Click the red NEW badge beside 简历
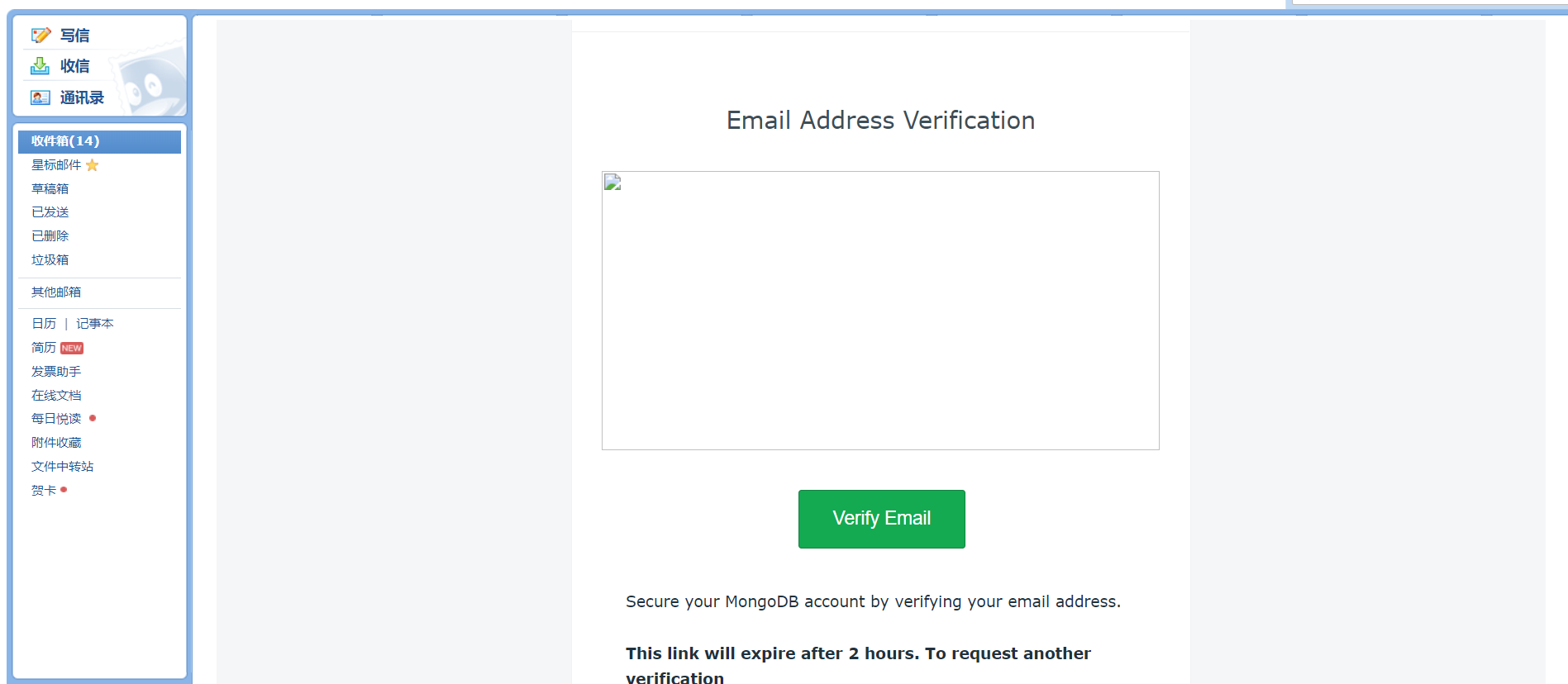The width and height of the screenshot is (1568, 684). point(72,349)
